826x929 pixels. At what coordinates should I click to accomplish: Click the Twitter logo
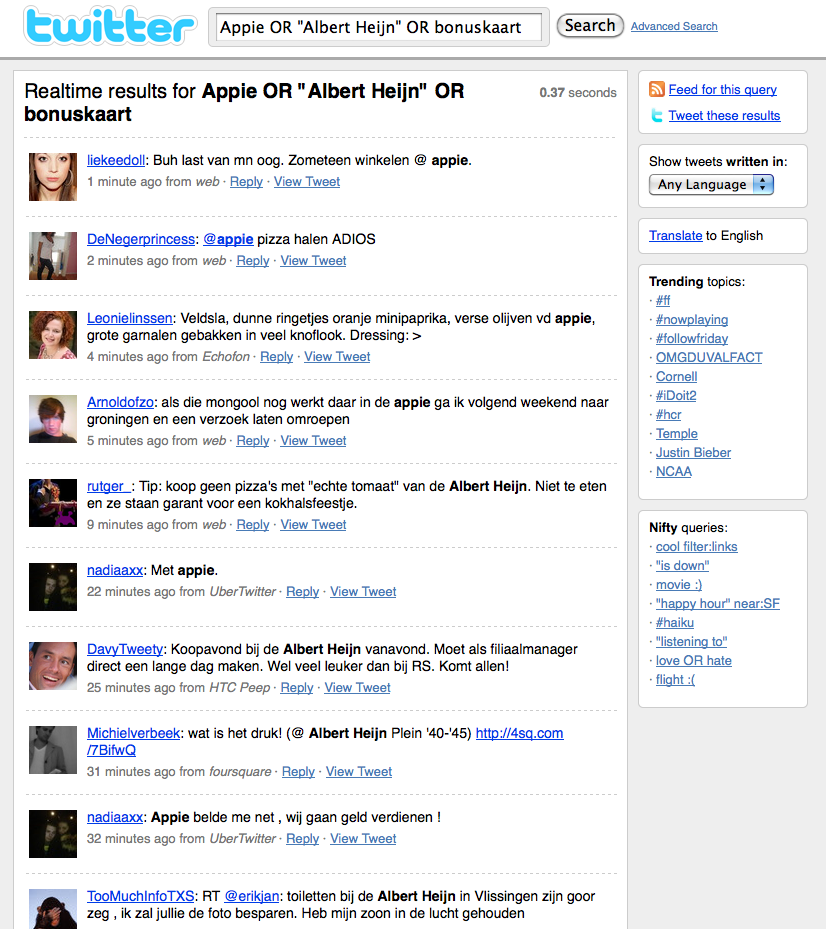(x=109, y=27)
